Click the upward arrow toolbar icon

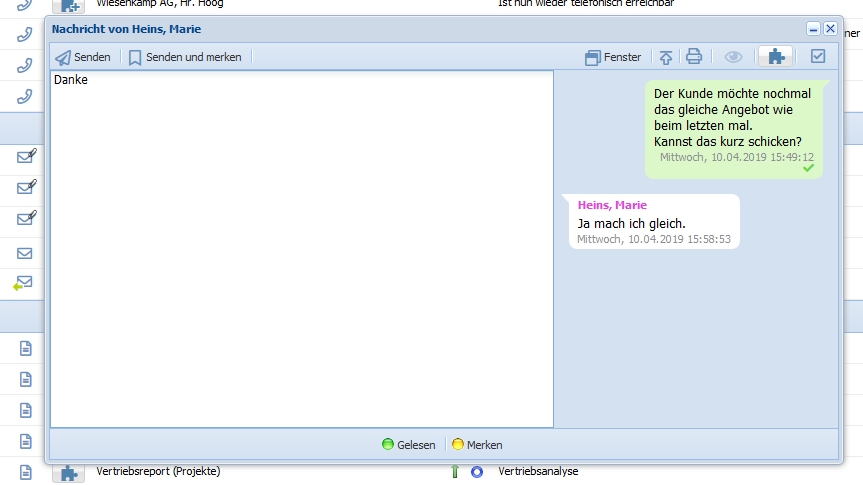(666, 57)
